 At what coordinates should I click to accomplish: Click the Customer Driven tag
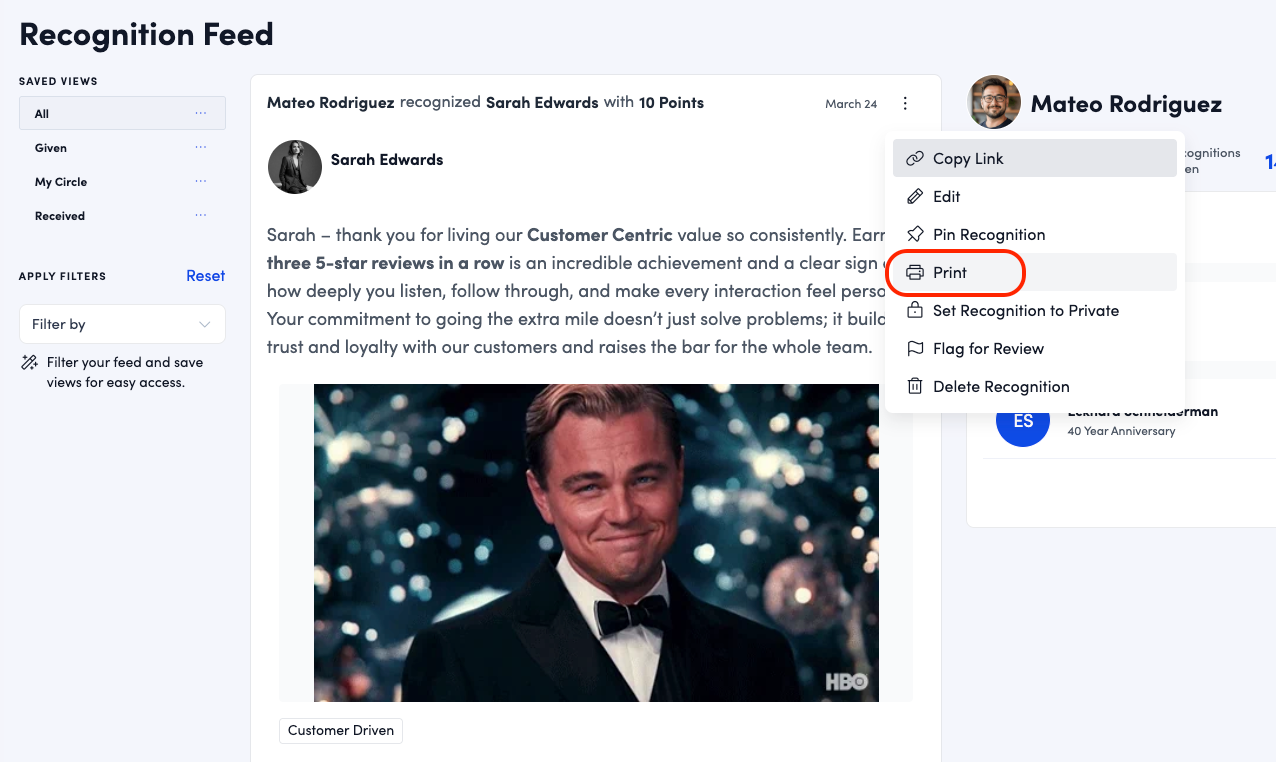[x=341, y=731]
